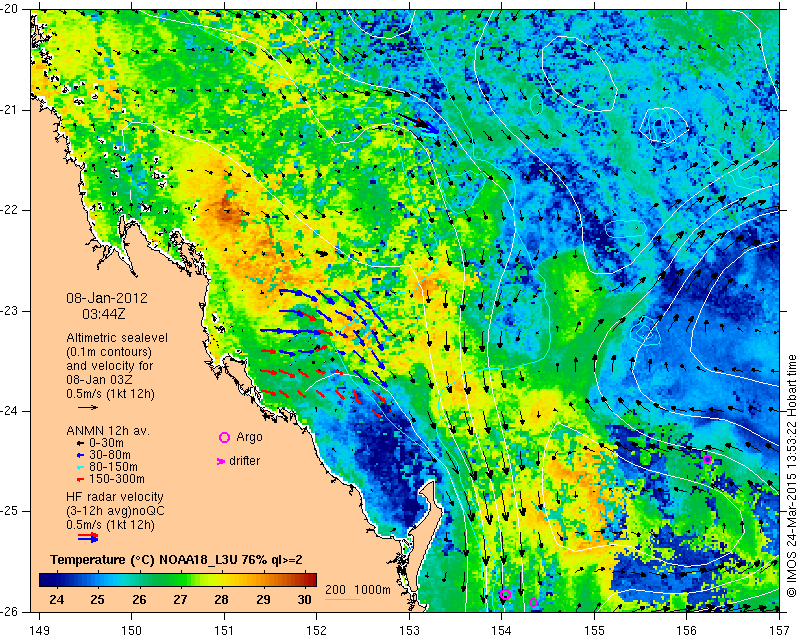Click the black altimetric velocity reference arrow
Screen dimensions: 800x640
88,407
